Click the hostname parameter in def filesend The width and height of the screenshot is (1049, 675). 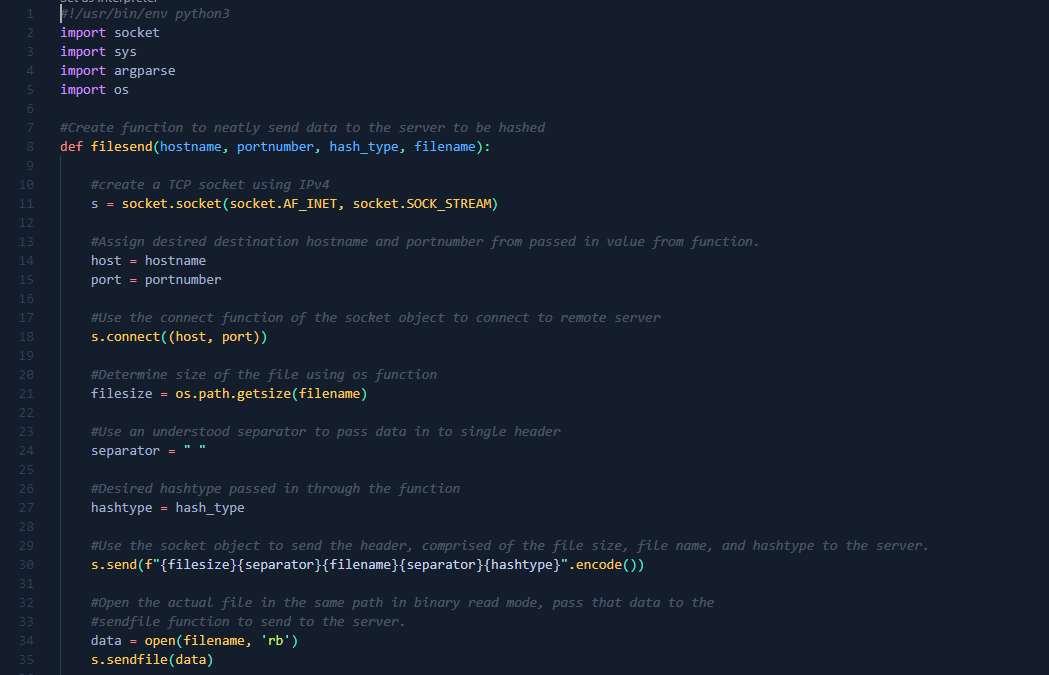[190, 146]
